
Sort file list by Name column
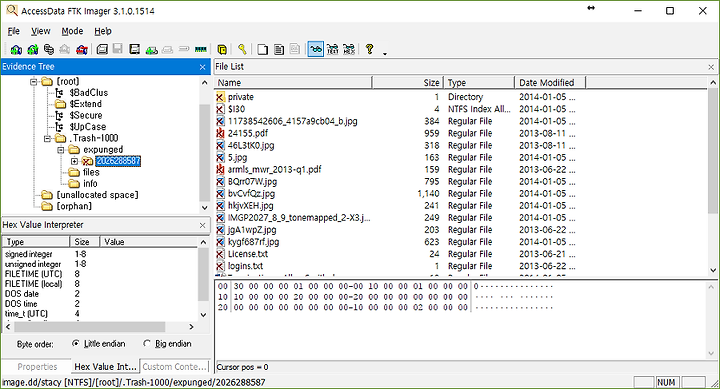tap(293, 83)
